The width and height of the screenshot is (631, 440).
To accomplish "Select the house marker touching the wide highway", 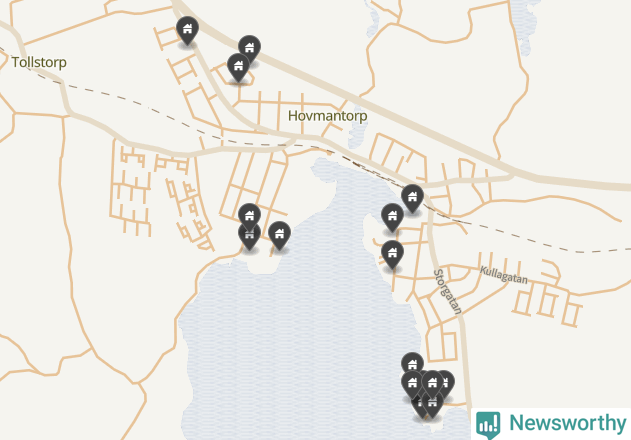I will point(250,48).
